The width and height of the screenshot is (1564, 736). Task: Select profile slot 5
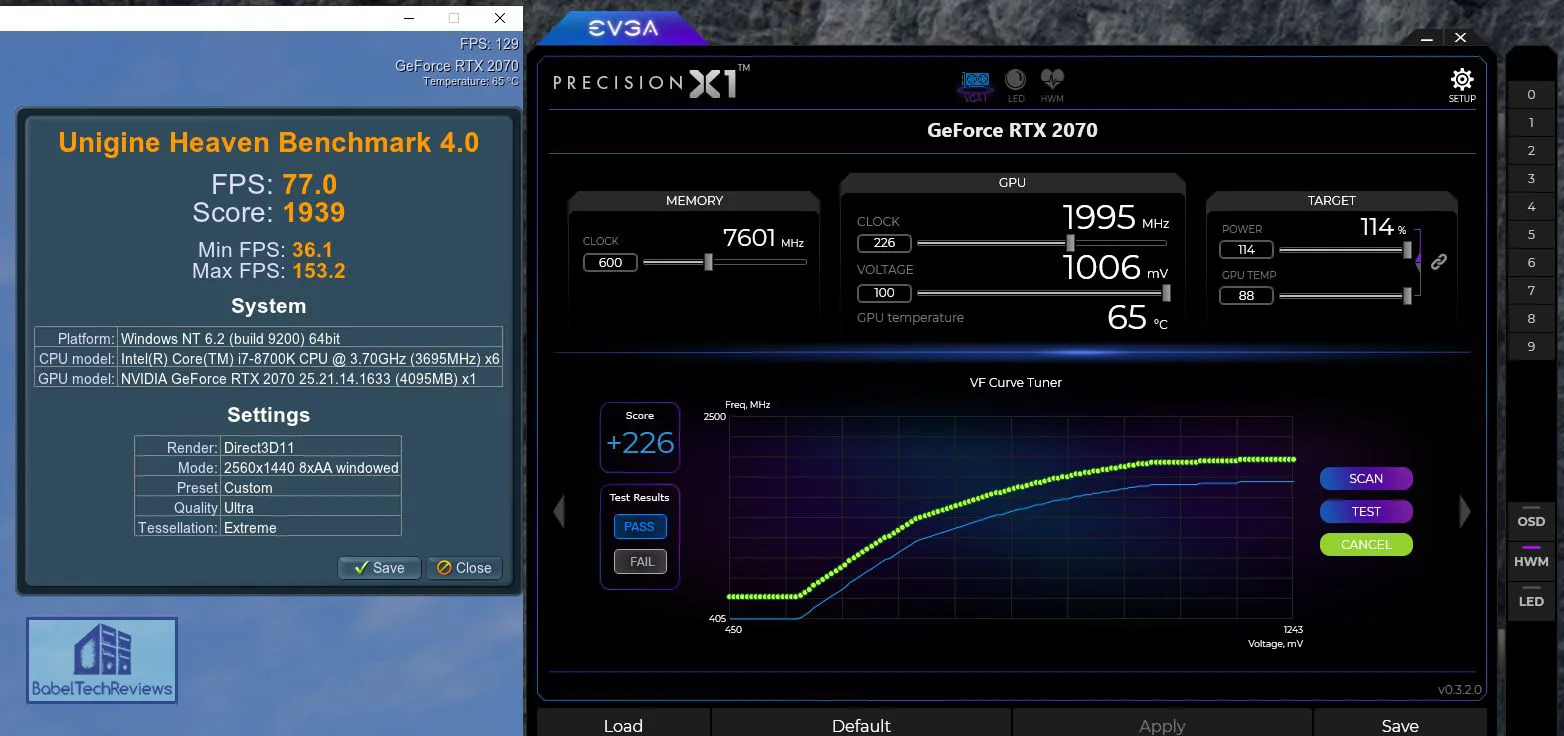[x=1531, y=235]
